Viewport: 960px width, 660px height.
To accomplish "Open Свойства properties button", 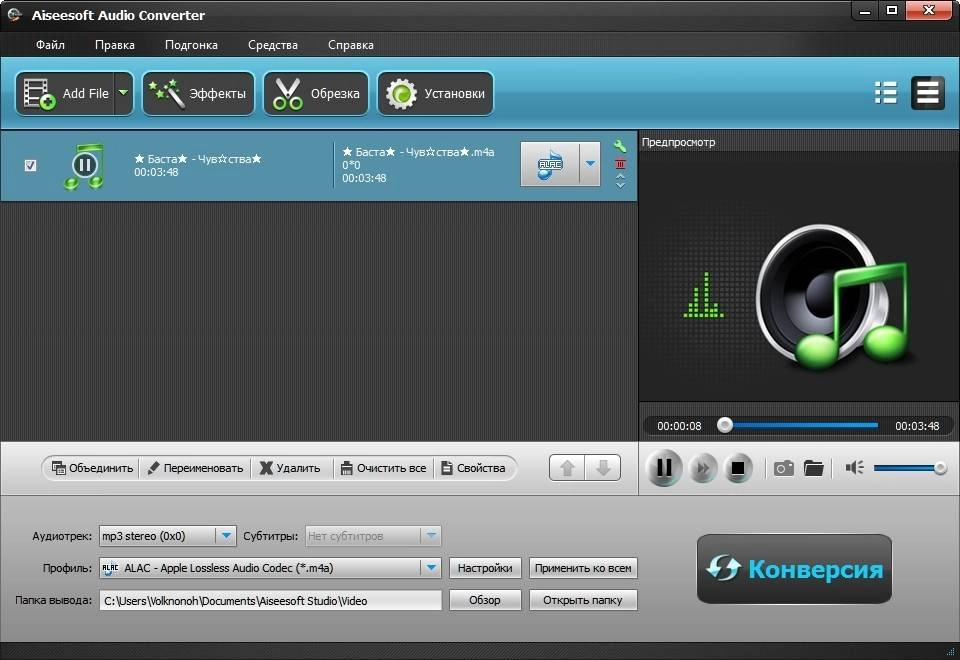I will [473, 468].
